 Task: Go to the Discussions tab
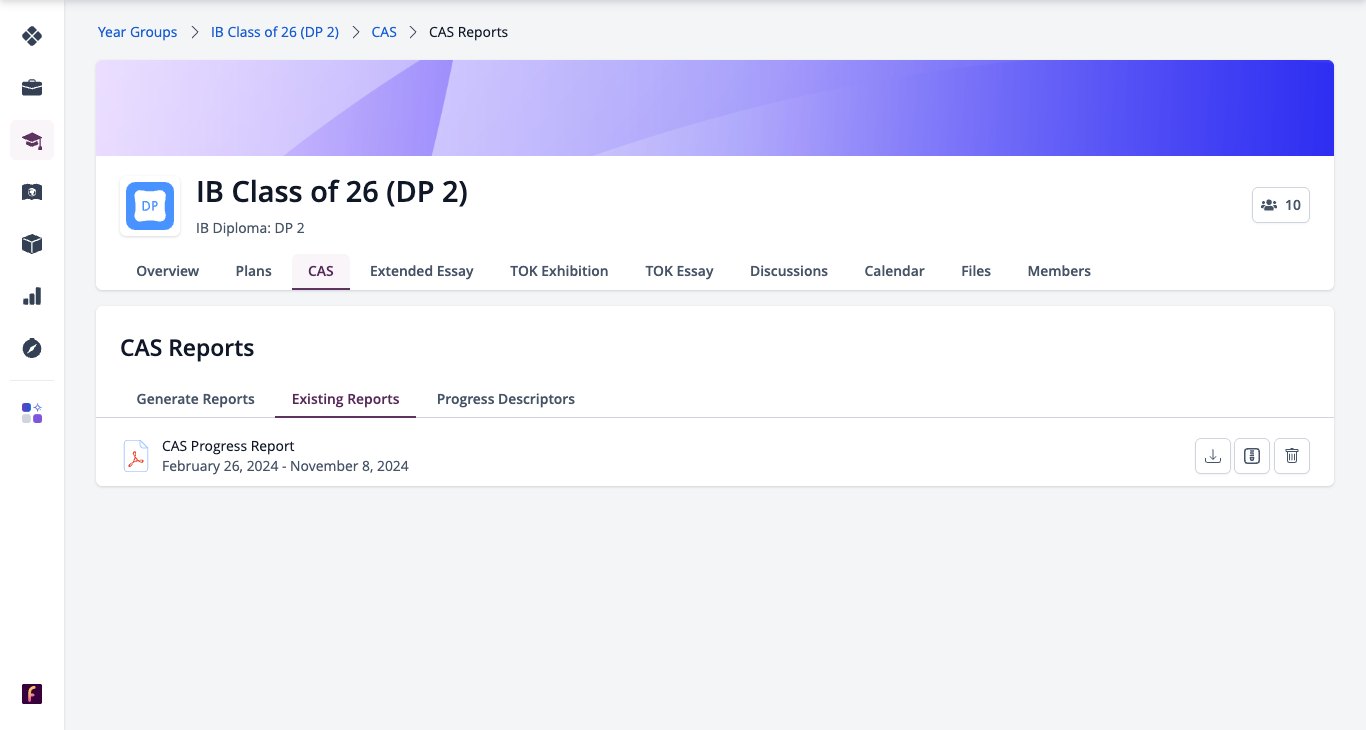click(x=789, y=271)
